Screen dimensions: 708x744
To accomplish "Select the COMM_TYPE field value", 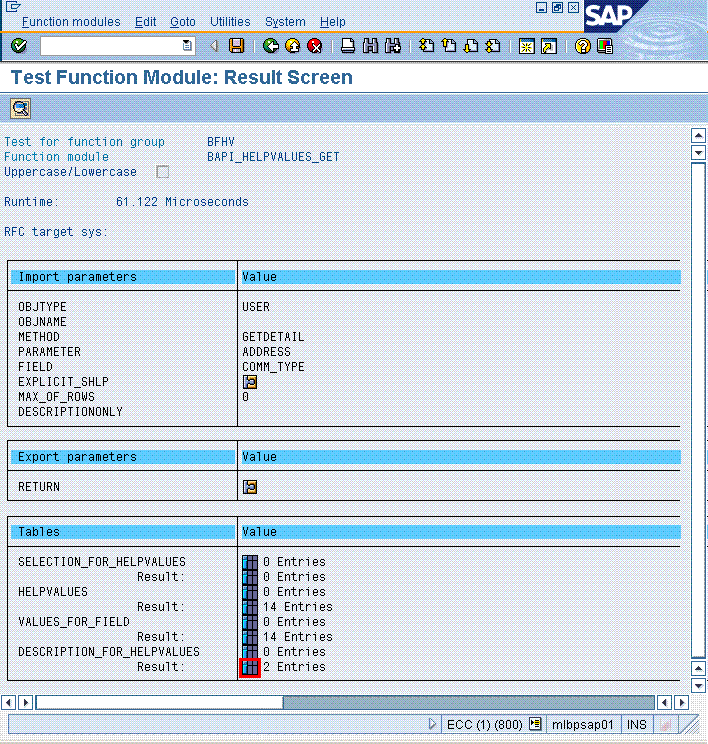I will click(x=273, y=367).
